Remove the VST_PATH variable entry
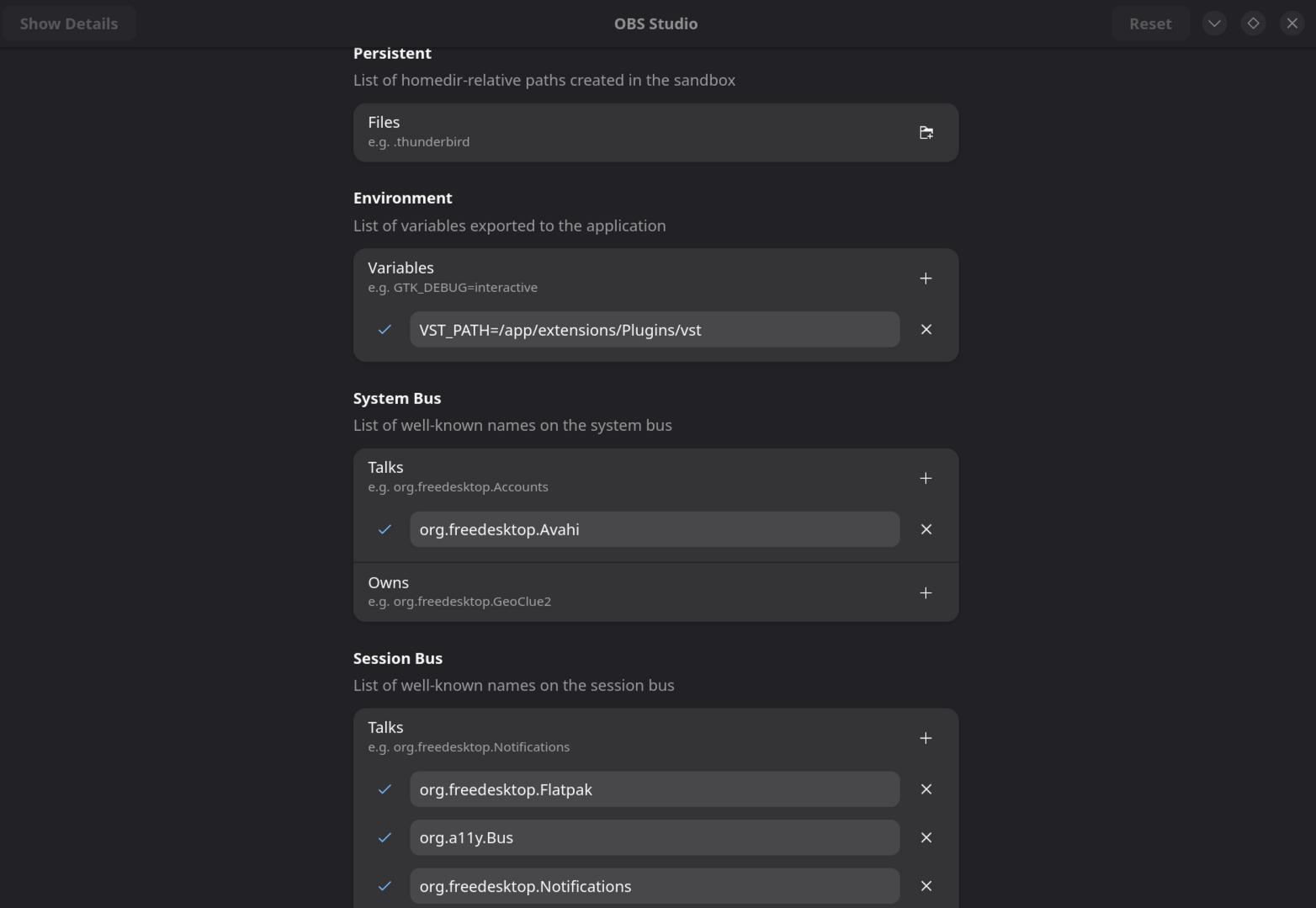1316x908 pixels. pyautogui.click(x=926, y=329)
